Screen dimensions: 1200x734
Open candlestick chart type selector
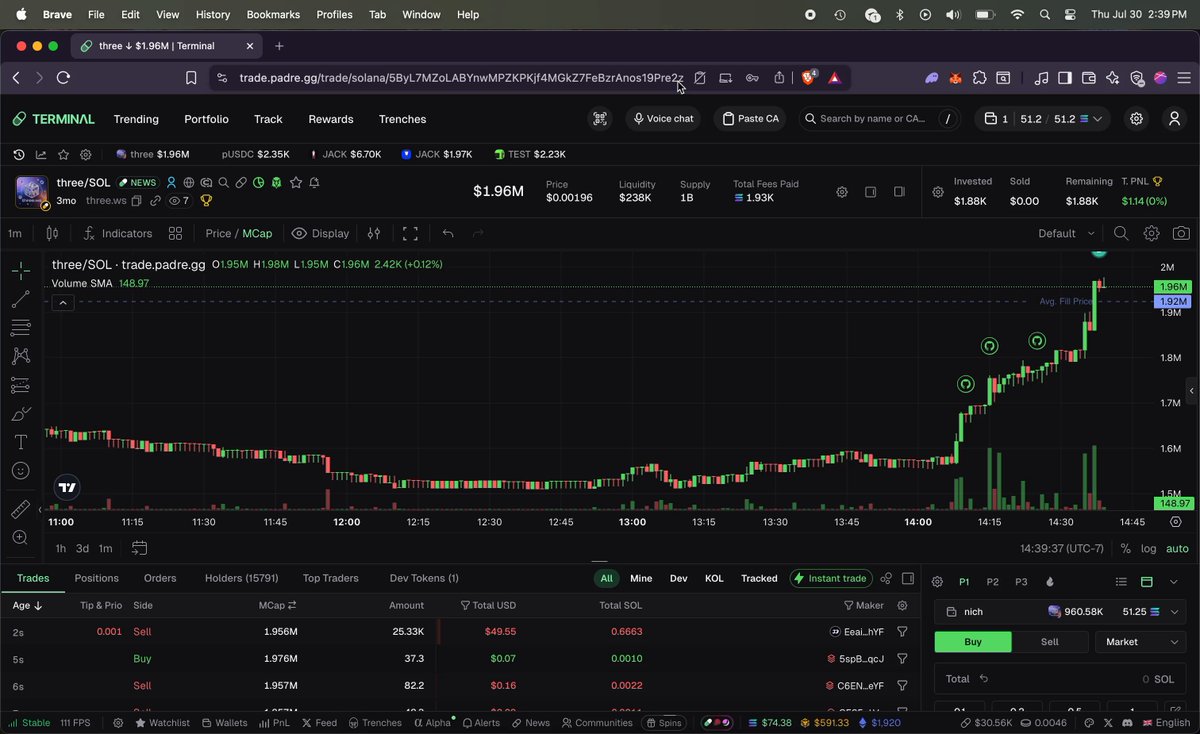point(52,233)
